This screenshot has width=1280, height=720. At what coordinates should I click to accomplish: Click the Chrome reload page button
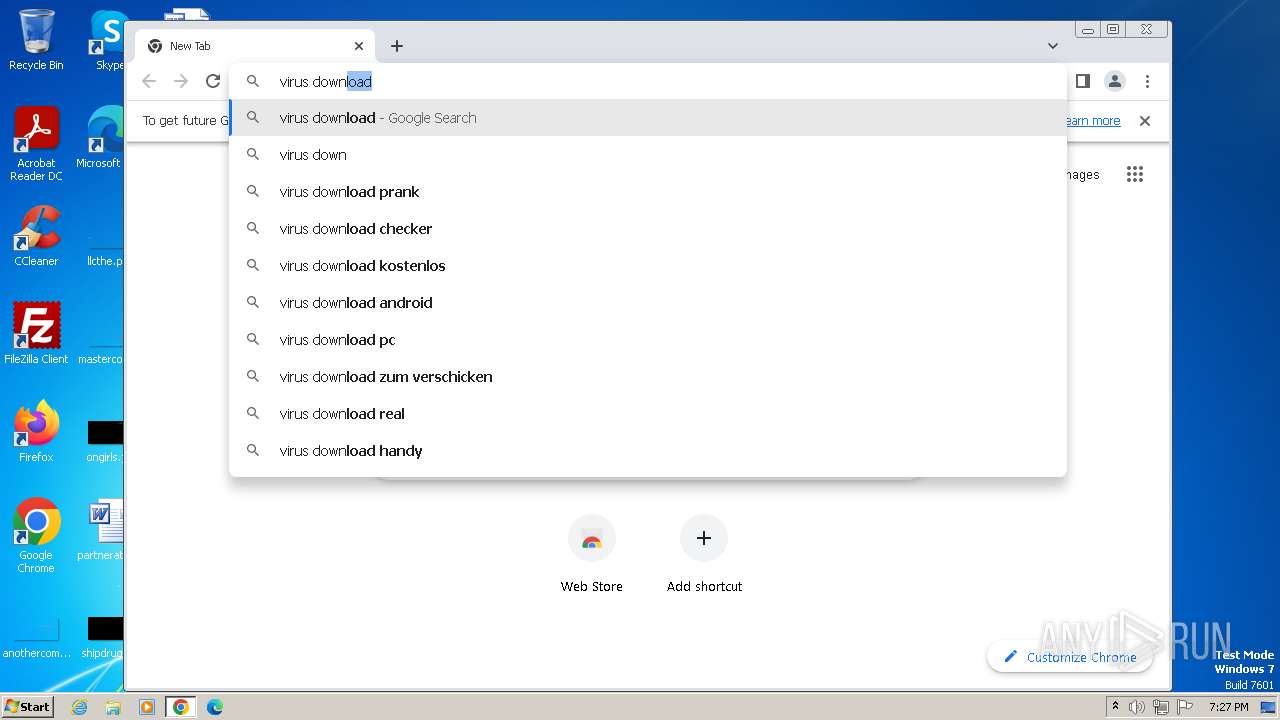213,82
